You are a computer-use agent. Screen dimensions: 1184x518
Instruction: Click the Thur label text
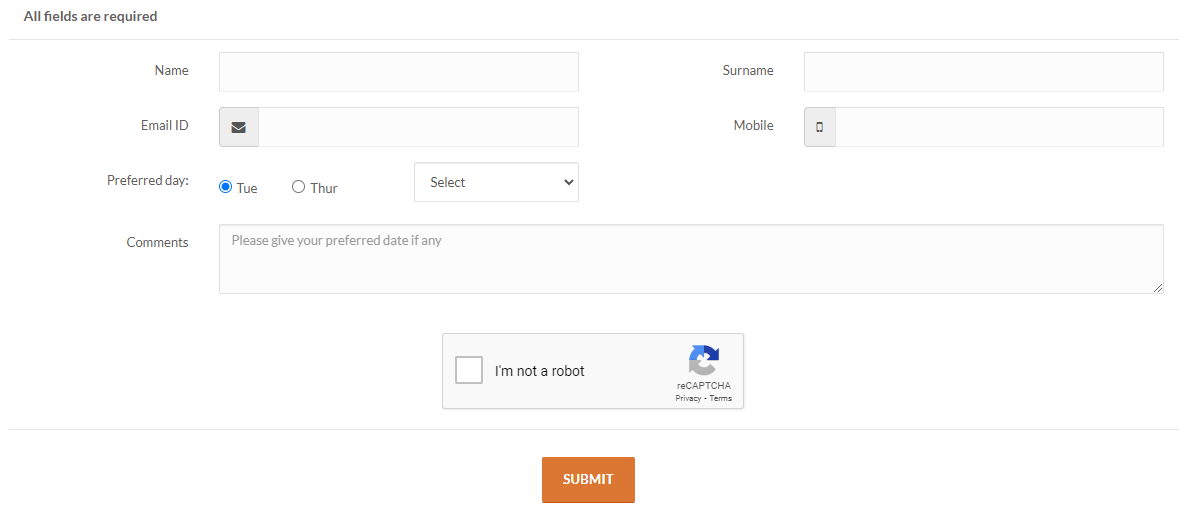324,188
